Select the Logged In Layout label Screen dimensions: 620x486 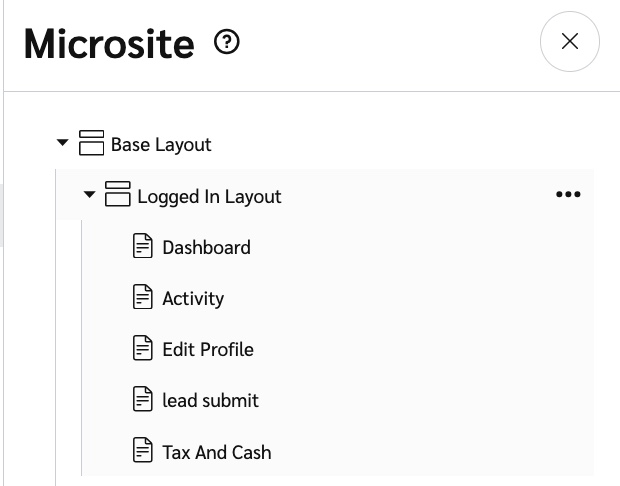coord(209,197)
